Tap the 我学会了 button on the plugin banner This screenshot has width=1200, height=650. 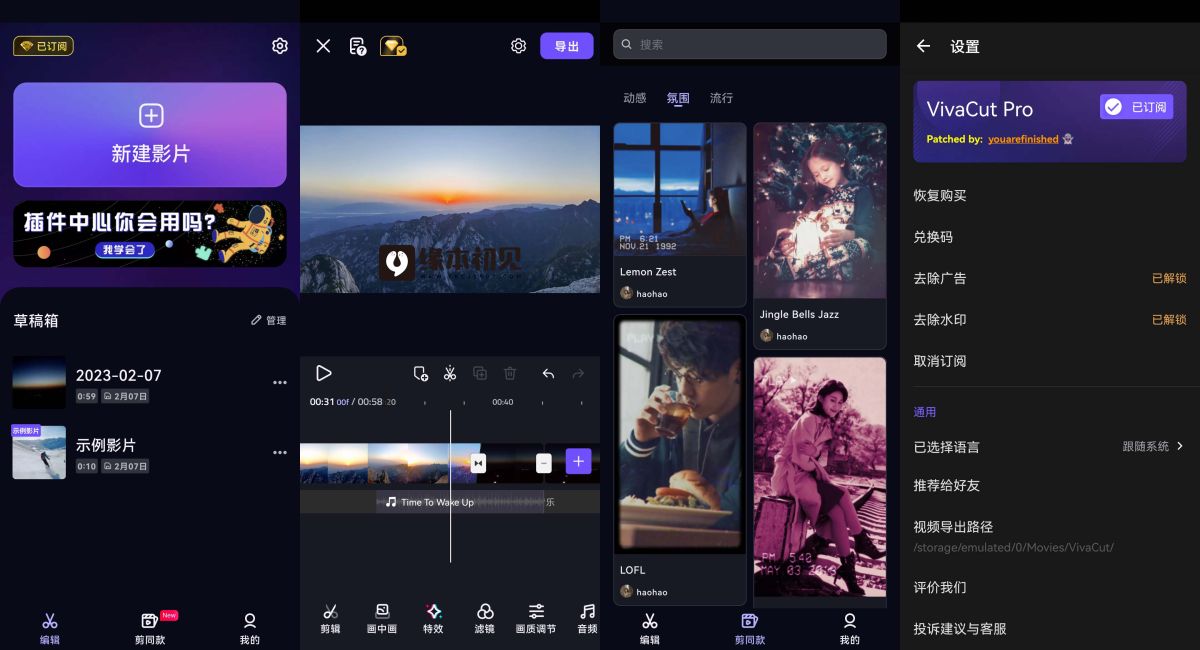(126, 249)
